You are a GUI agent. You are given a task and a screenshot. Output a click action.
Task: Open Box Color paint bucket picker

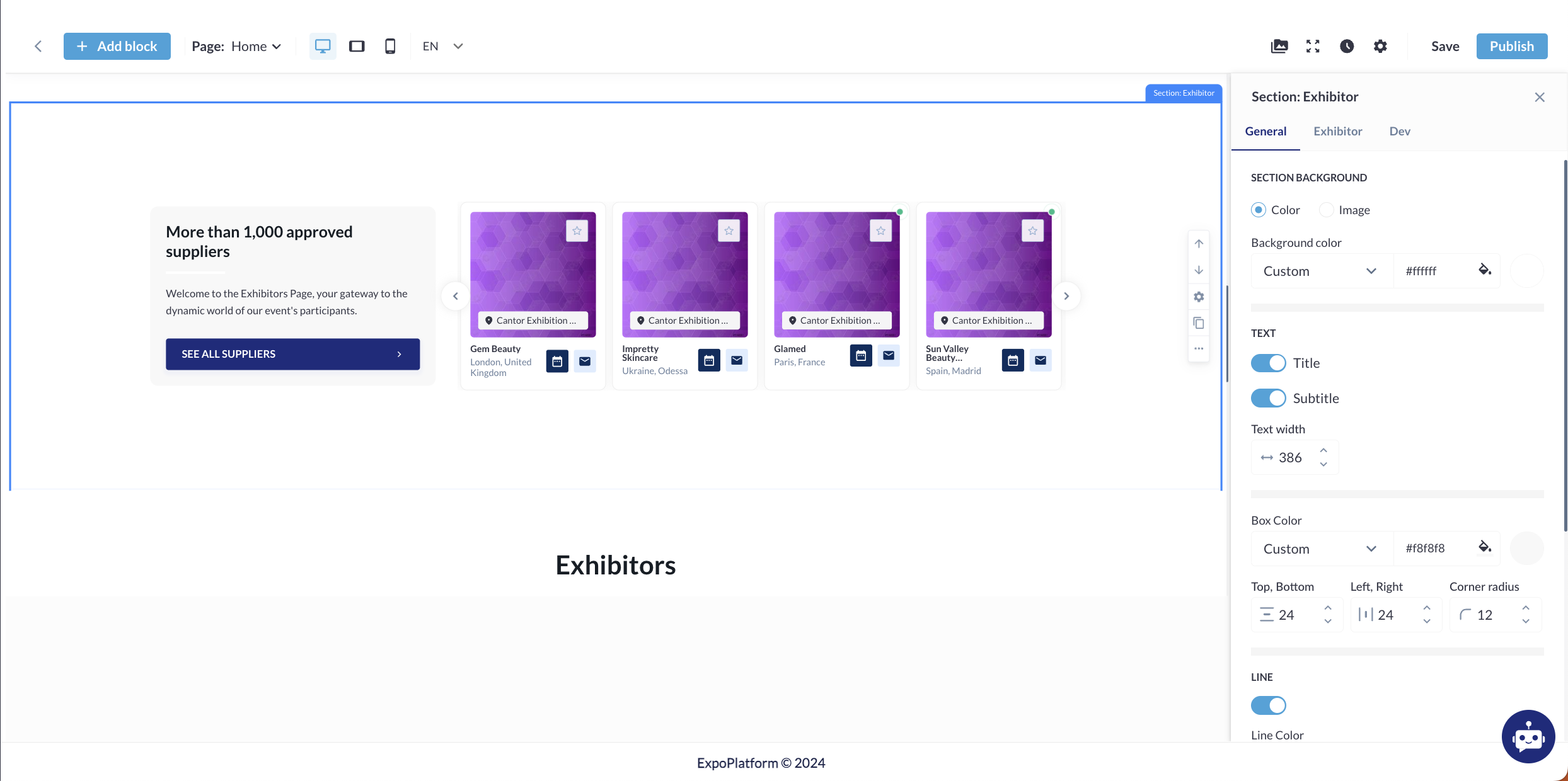(1485, 547)
